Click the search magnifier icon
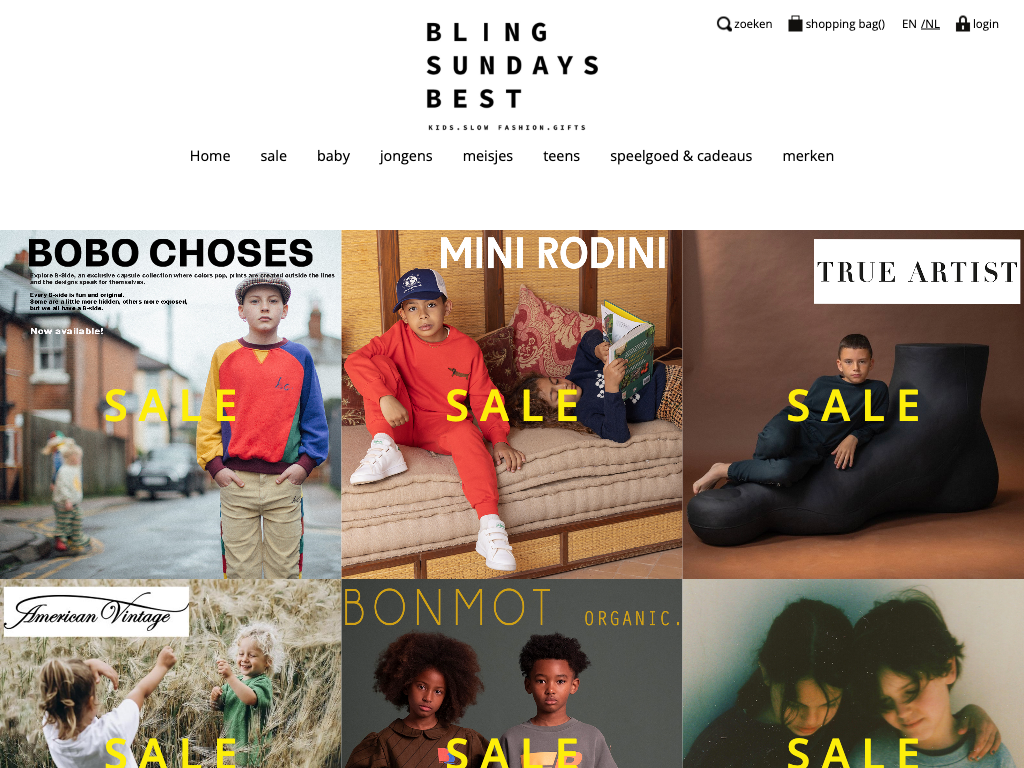The image size is (1024, 768). [x=724, y=24]
